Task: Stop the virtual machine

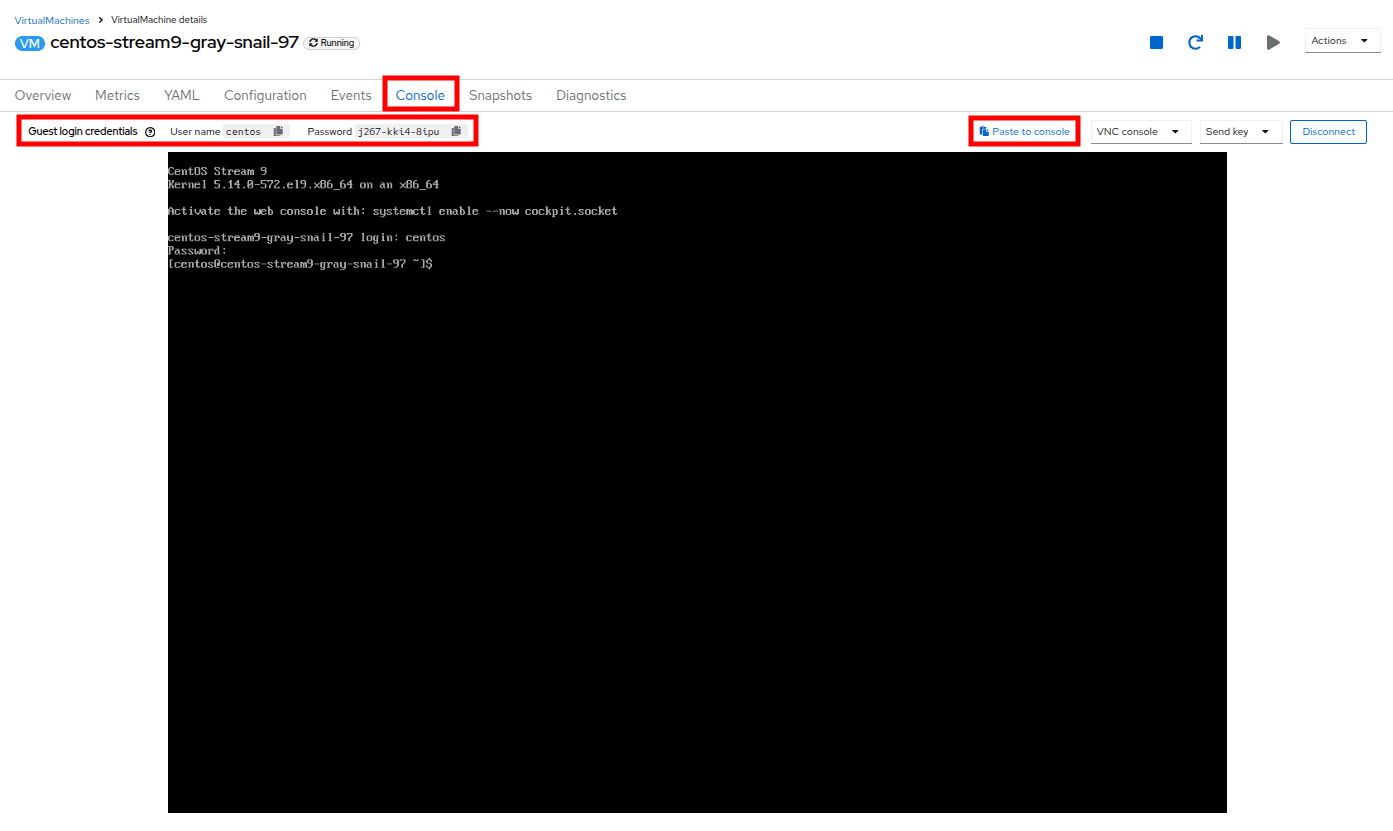Action: [x=1156, y=42]
